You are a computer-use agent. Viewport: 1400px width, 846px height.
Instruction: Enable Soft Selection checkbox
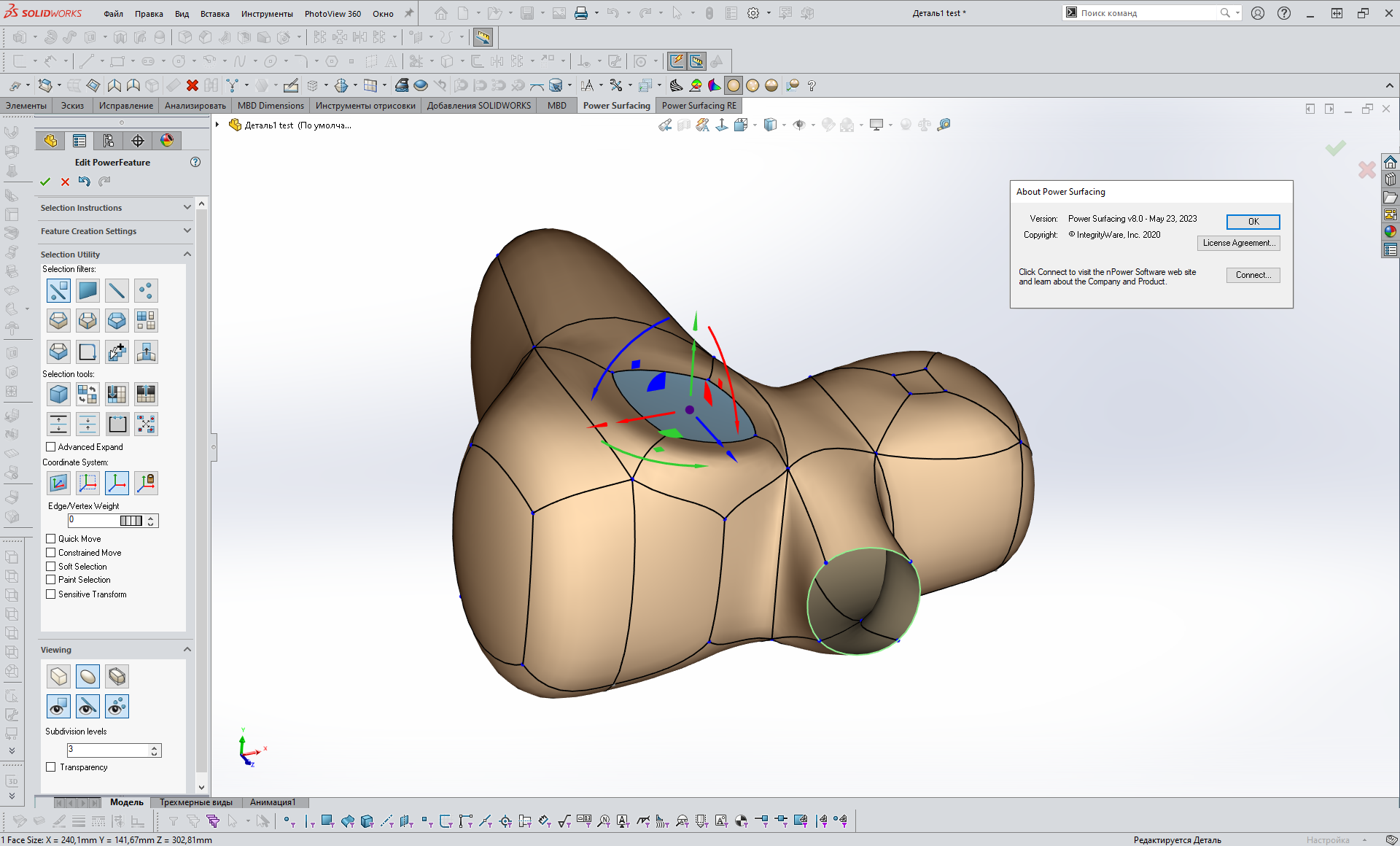(51, 567)
